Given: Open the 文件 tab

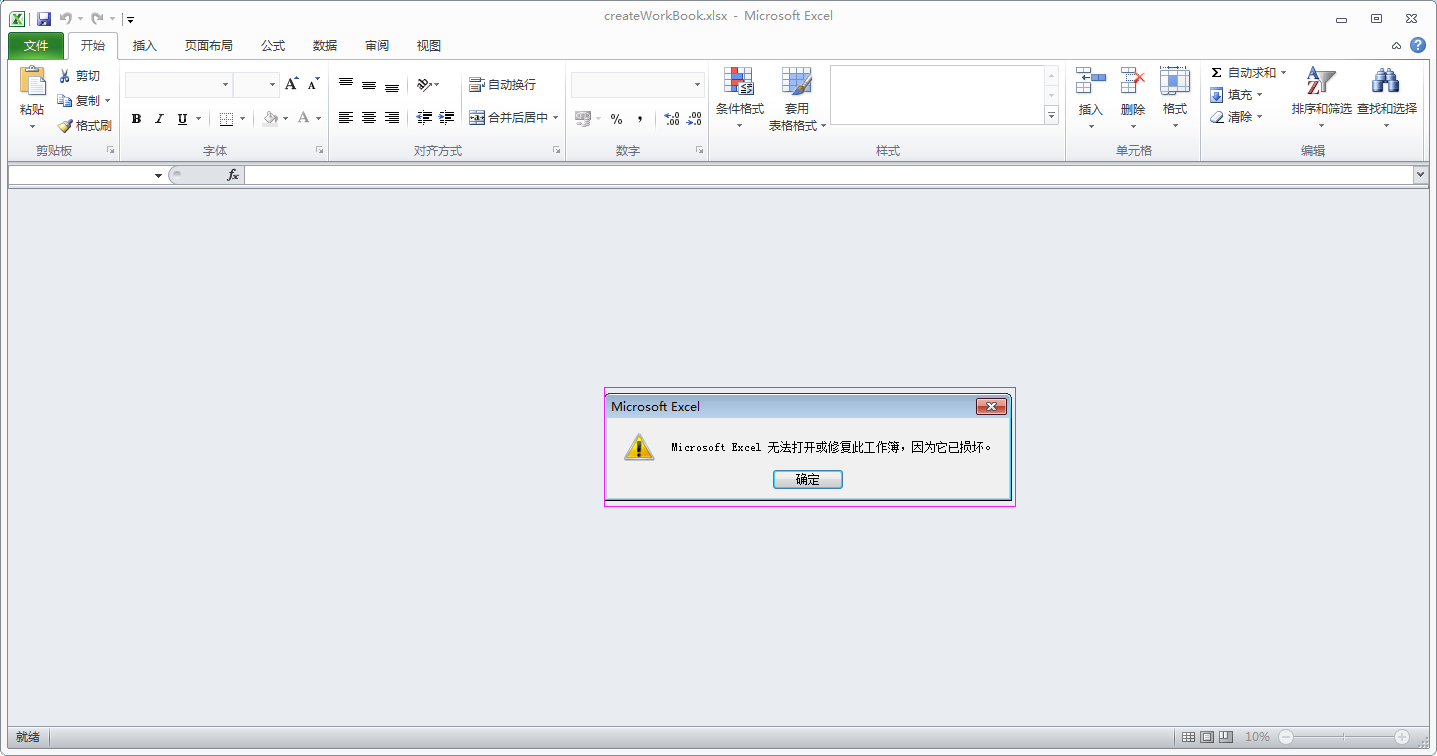Looking at the screenshot, I should coord(36,46).
